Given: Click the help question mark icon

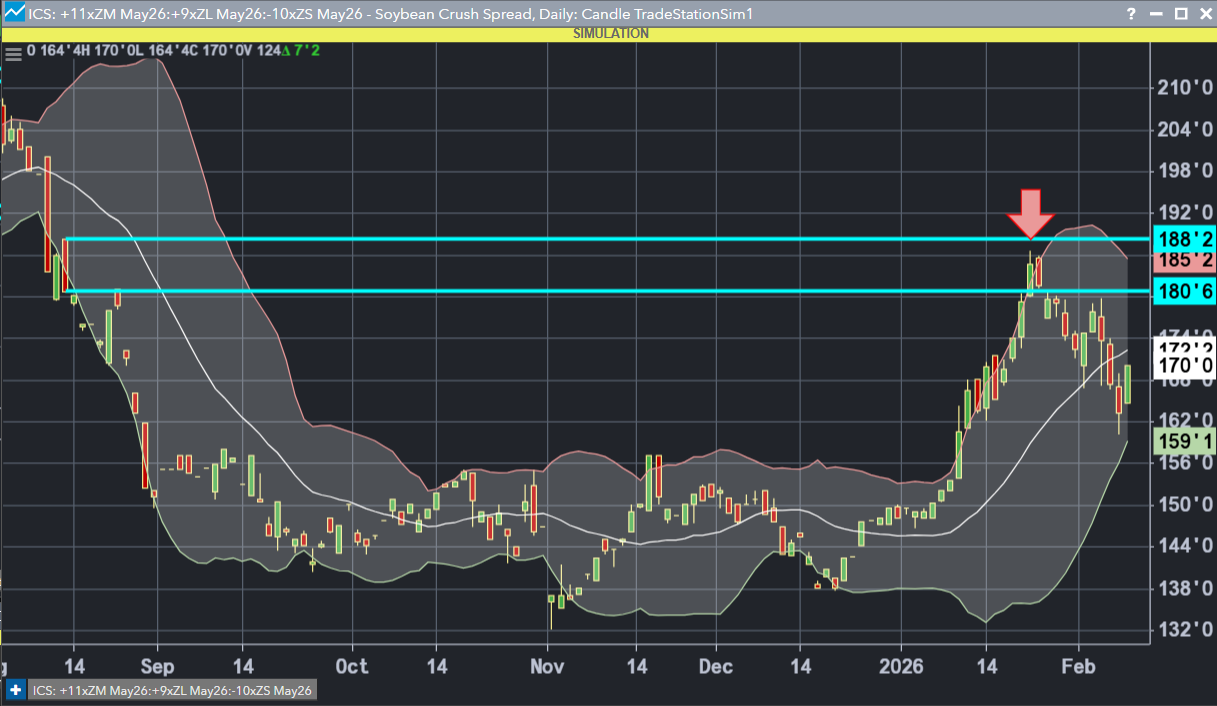Looking at the screenshot, I should [1130, 13].
